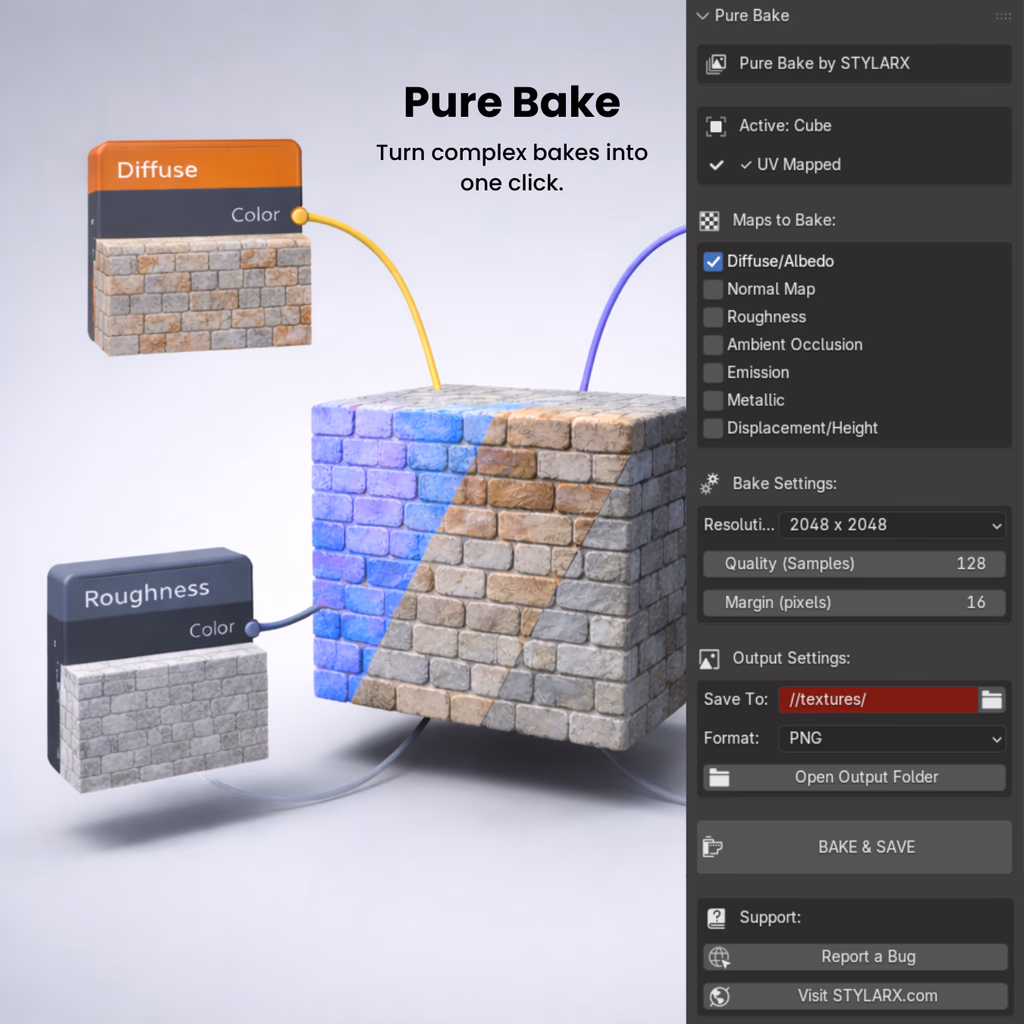This screenshot has height=1024, width=1024.
Task: Click the BAKE & SAVE button
Action: pos(854,847)
